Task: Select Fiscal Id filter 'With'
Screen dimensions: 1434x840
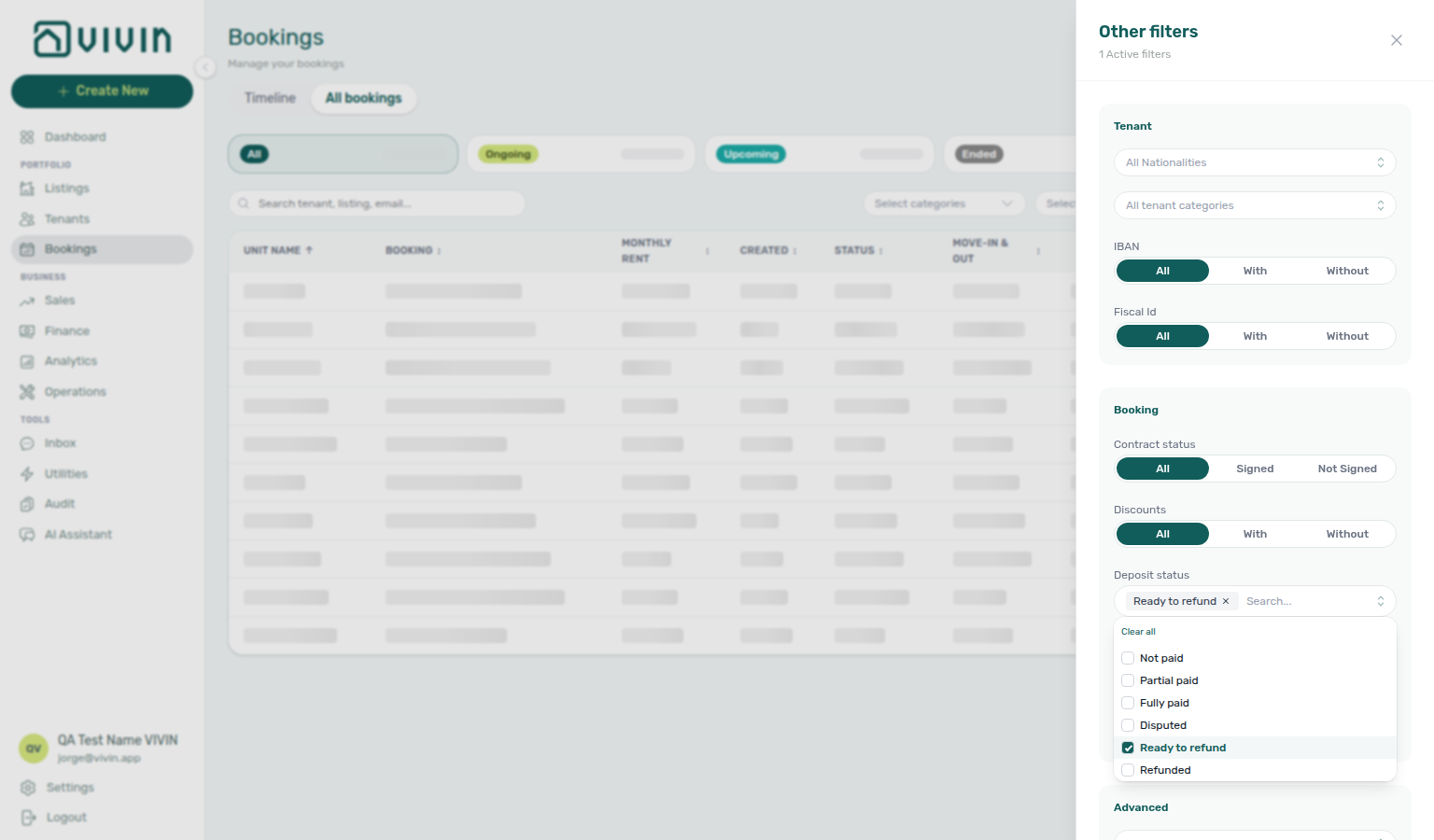Action: pyautogui.click(x=1255, y=336)
